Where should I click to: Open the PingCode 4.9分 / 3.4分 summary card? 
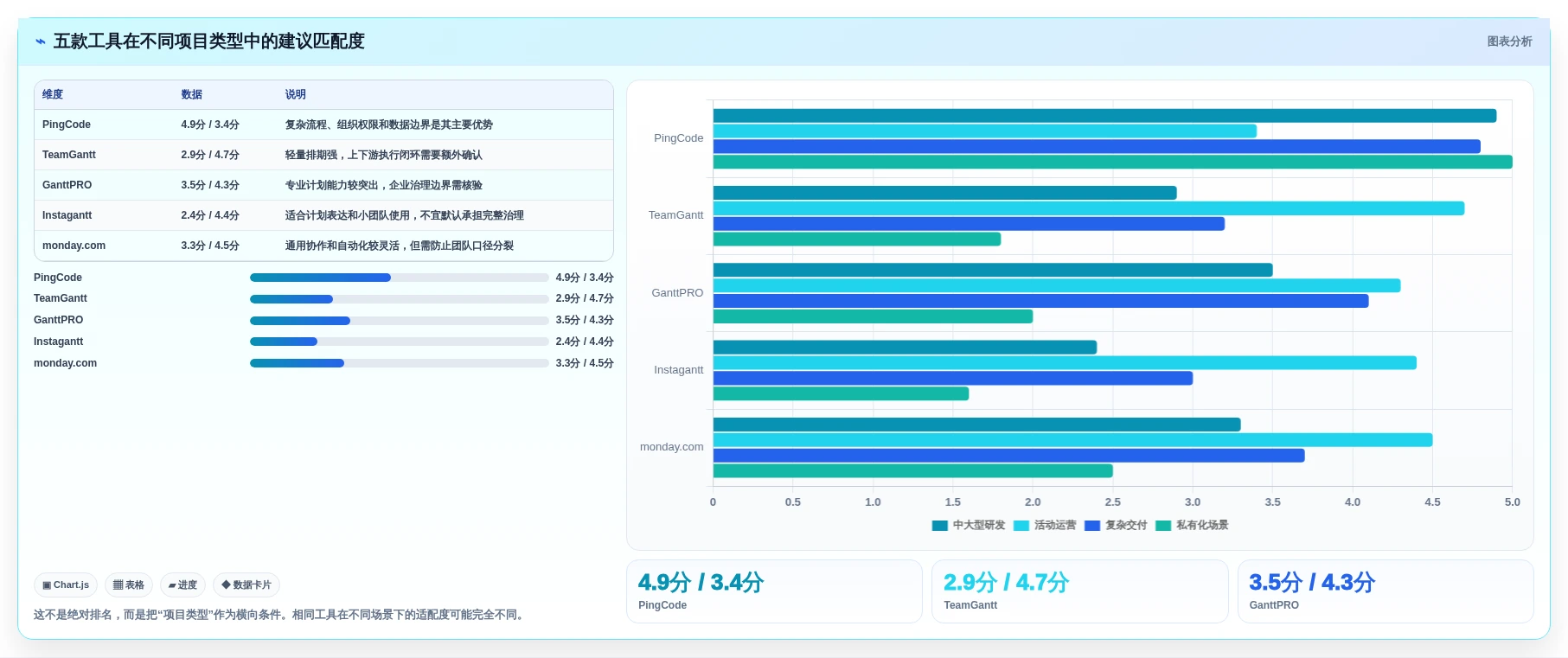pyautogui.click(x=774, y=591)
